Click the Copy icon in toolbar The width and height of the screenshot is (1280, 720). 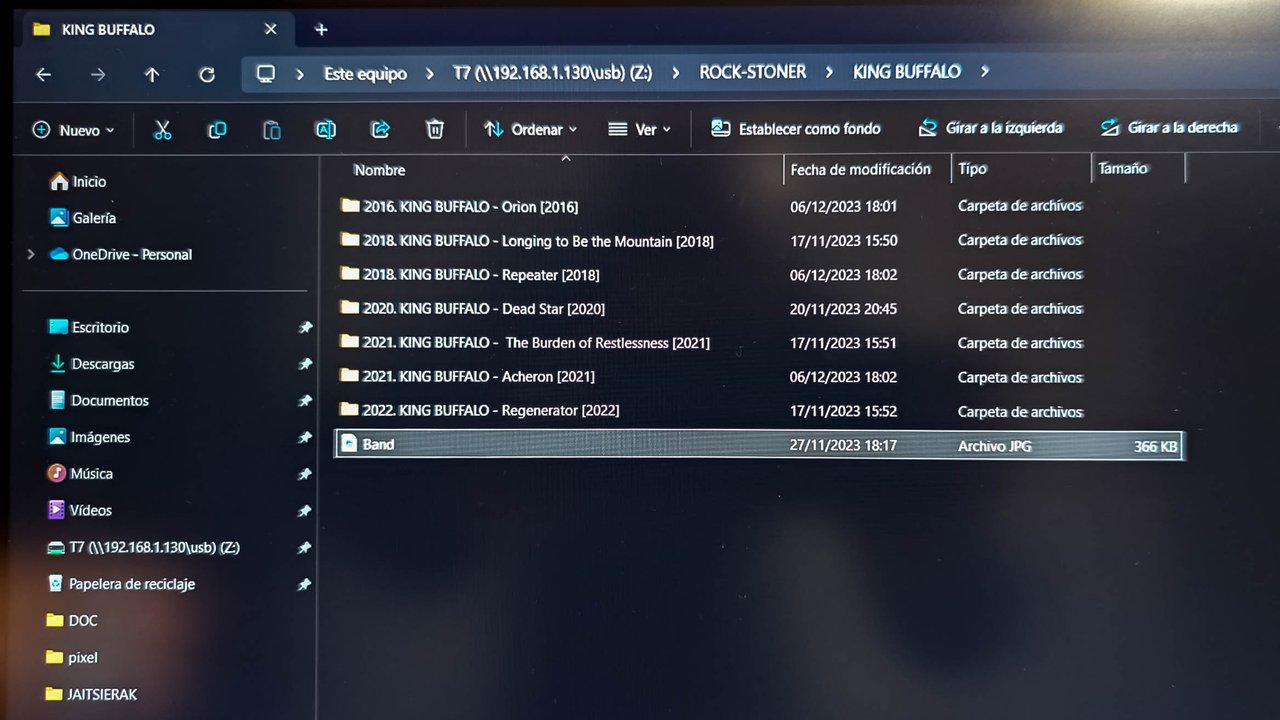(216, 130)
